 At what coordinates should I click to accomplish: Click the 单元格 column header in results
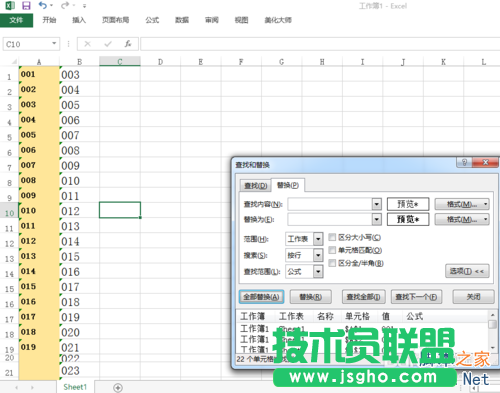pos(357,316)
